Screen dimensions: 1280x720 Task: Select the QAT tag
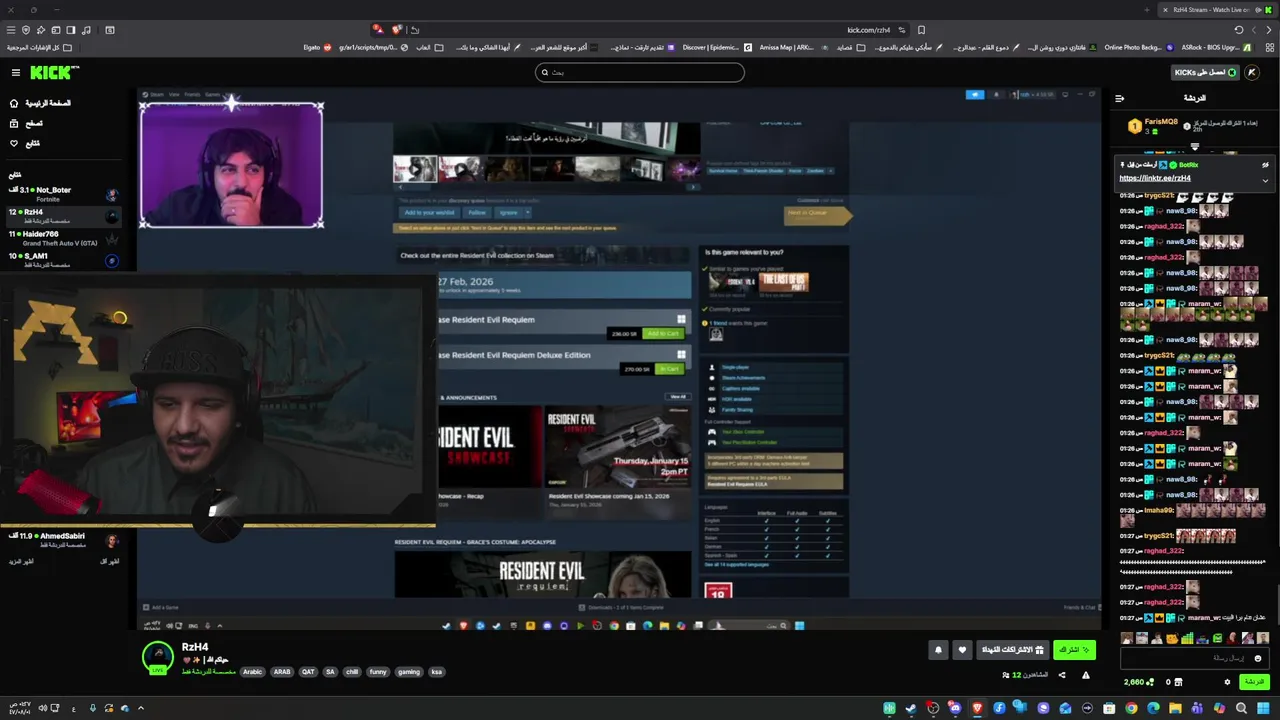pyautogui.click(x=308, y=672)
